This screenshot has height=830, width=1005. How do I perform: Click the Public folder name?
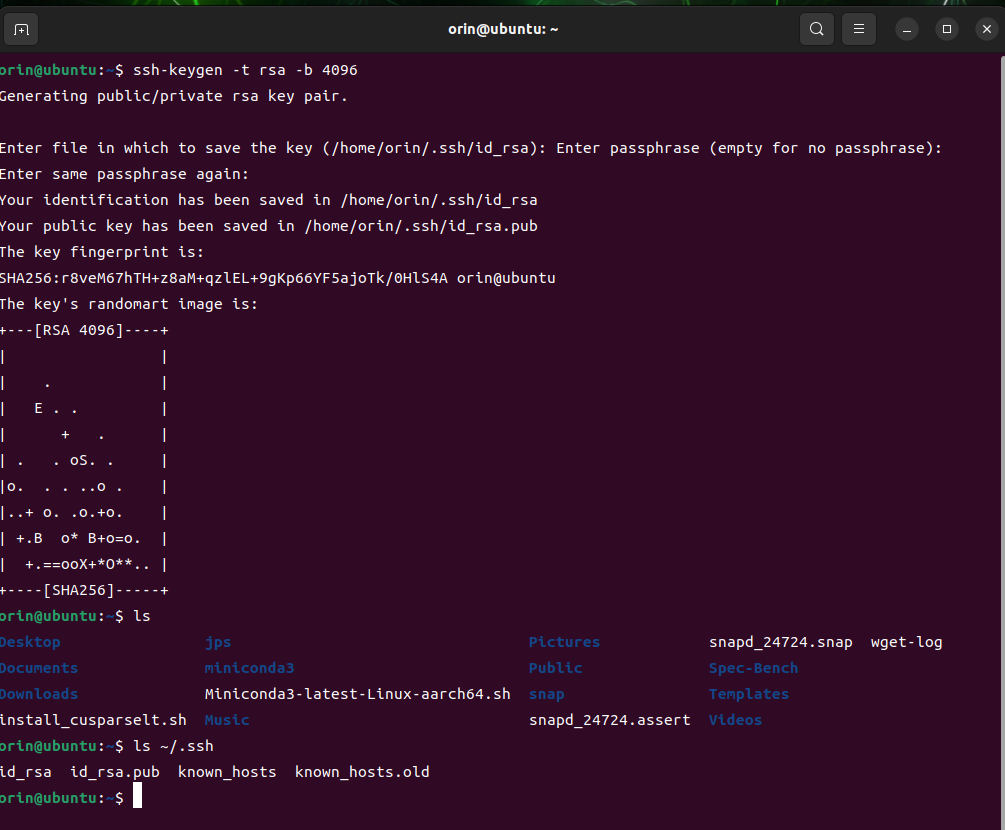click(556, 668)
